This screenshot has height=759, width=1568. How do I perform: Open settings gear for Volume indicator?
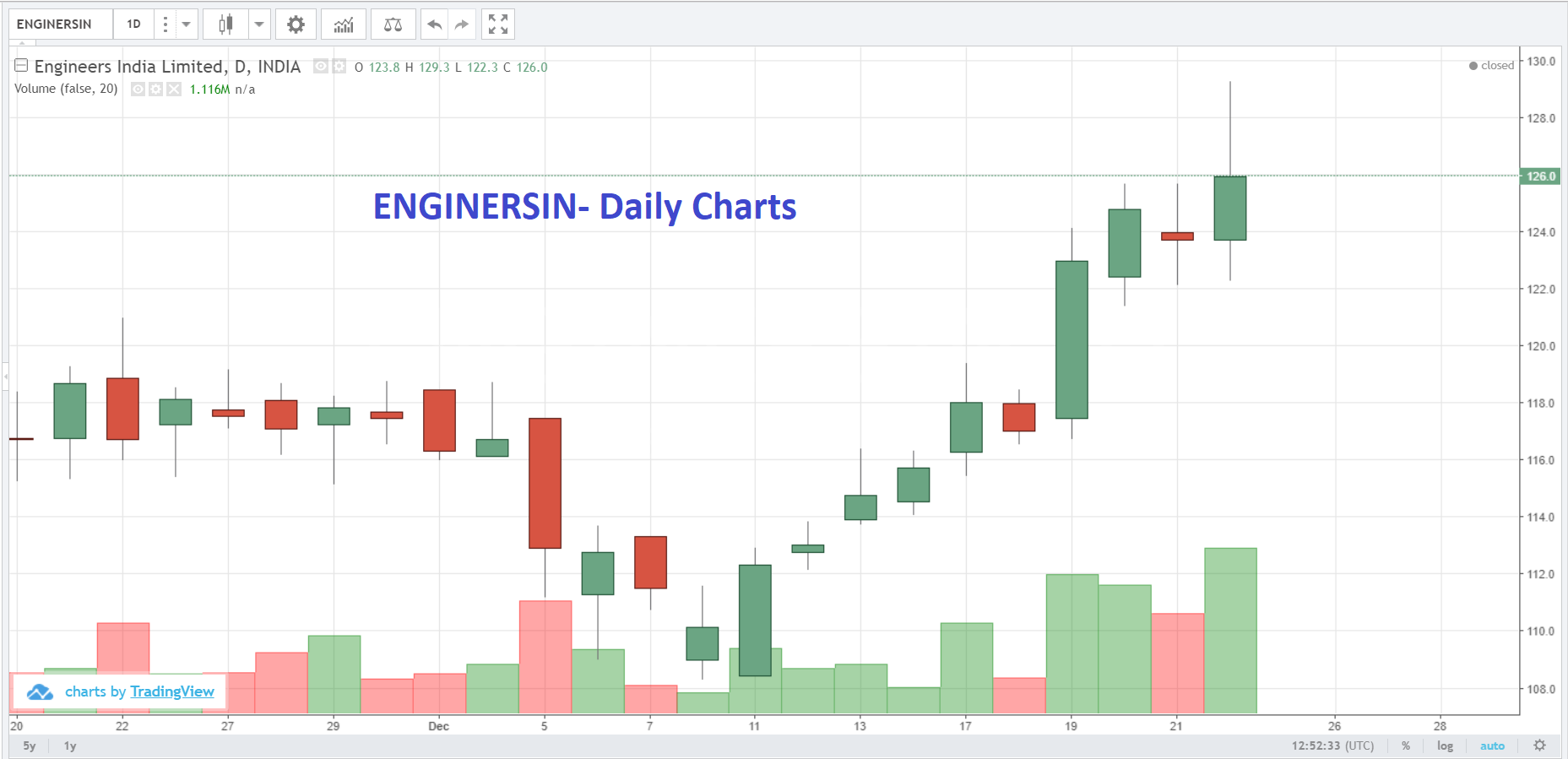click(x=156, y=89)
